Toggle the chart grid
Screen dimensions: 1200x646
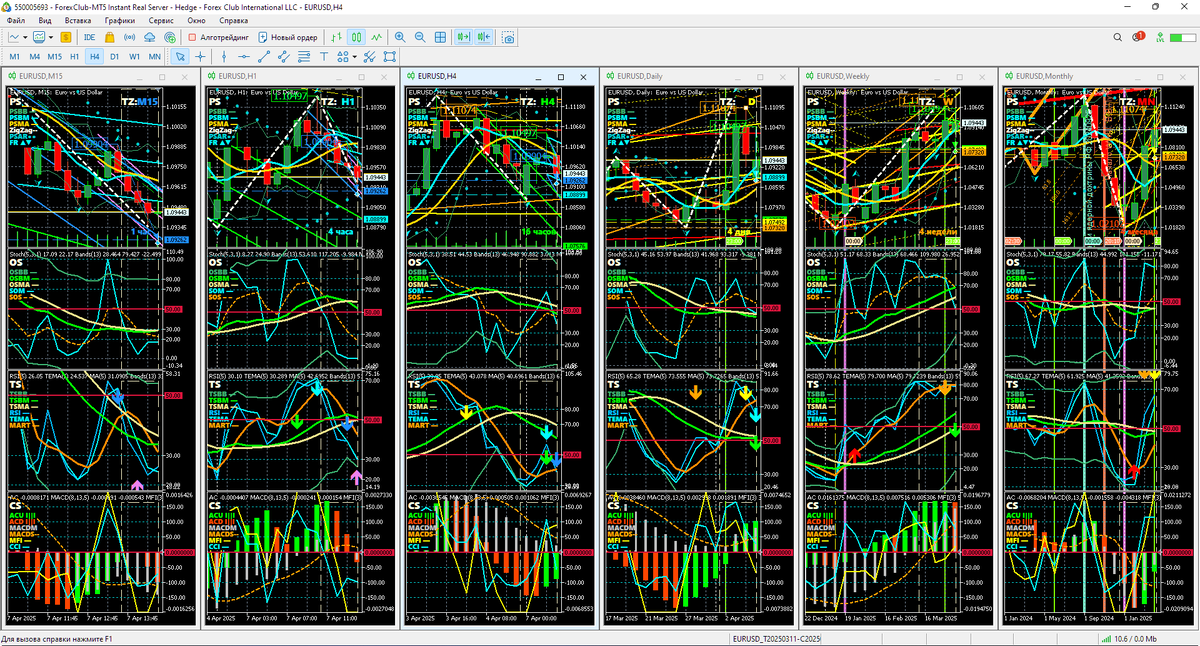440,37
